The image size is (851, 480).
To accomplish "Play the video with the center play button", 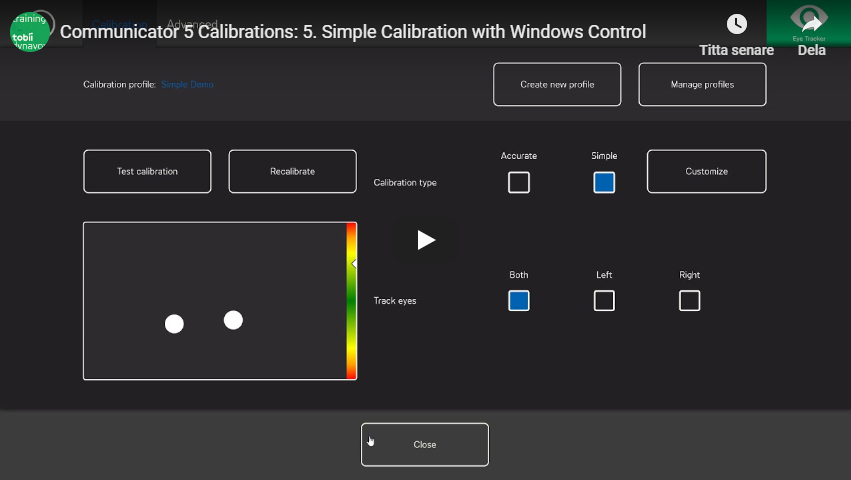I will (426, 240).
